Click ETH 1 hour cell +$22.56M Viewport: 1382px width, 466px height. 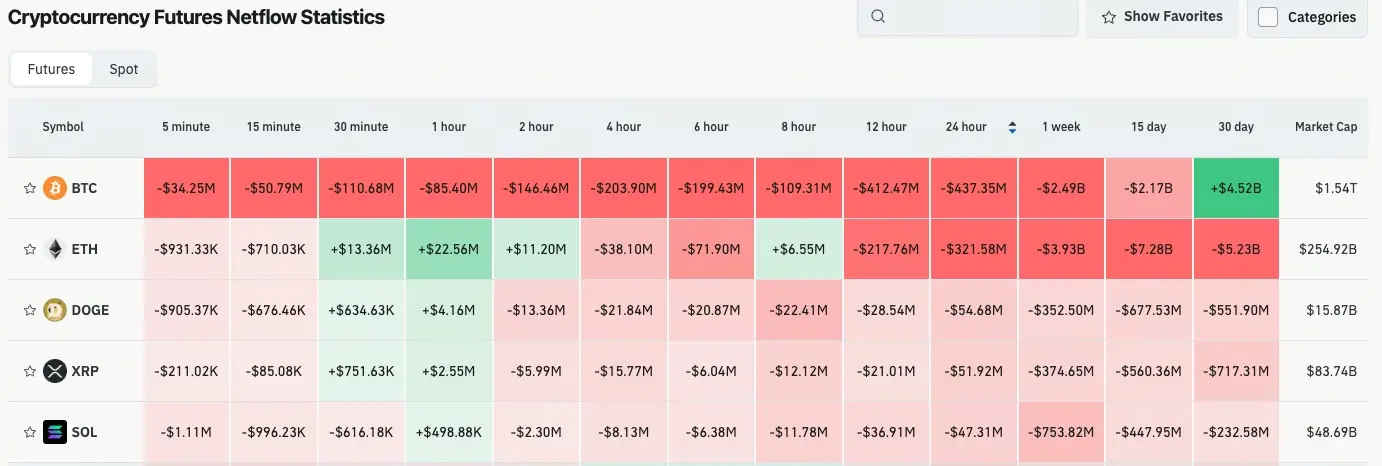pyautogui.click(x=449, y=249)
